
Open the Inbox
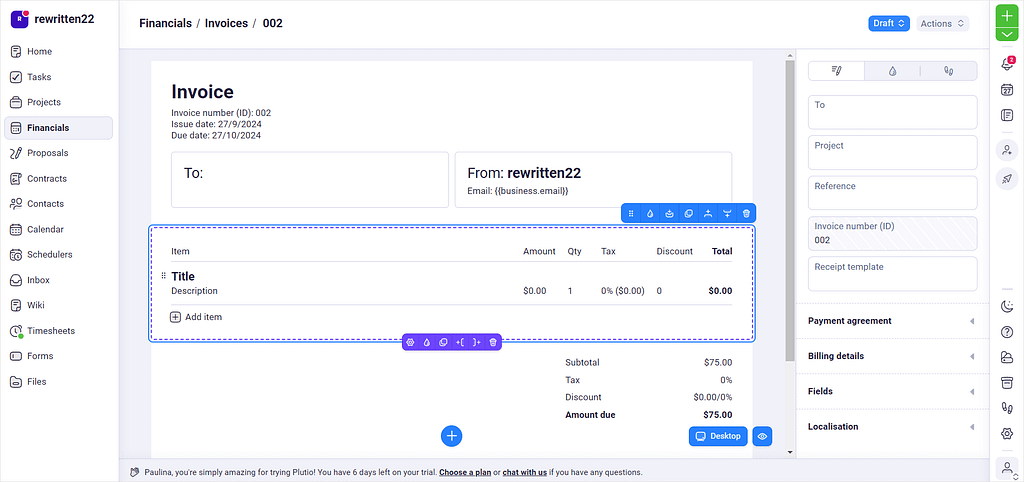58,280
